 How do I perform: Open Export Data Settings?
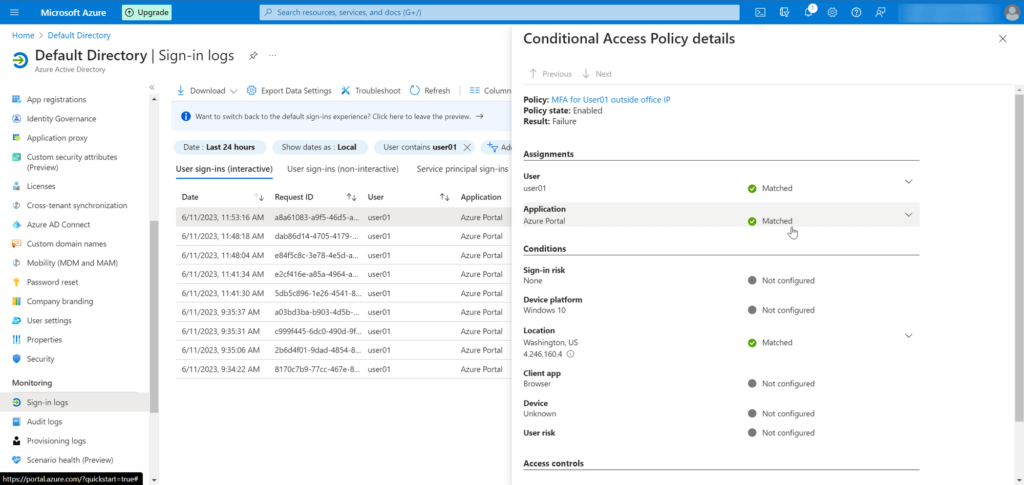(x=289, y=91)
